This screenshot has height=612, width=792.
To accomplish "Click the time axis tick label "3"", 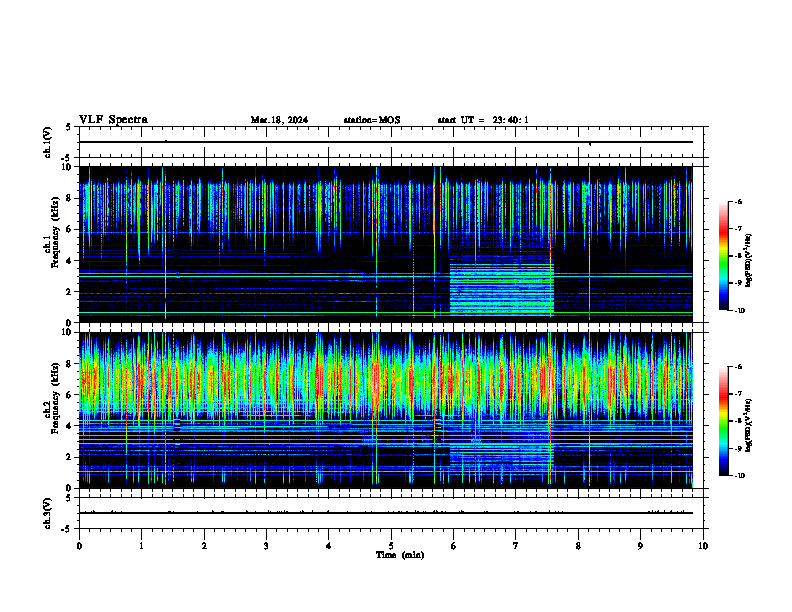I will (266, 545).
